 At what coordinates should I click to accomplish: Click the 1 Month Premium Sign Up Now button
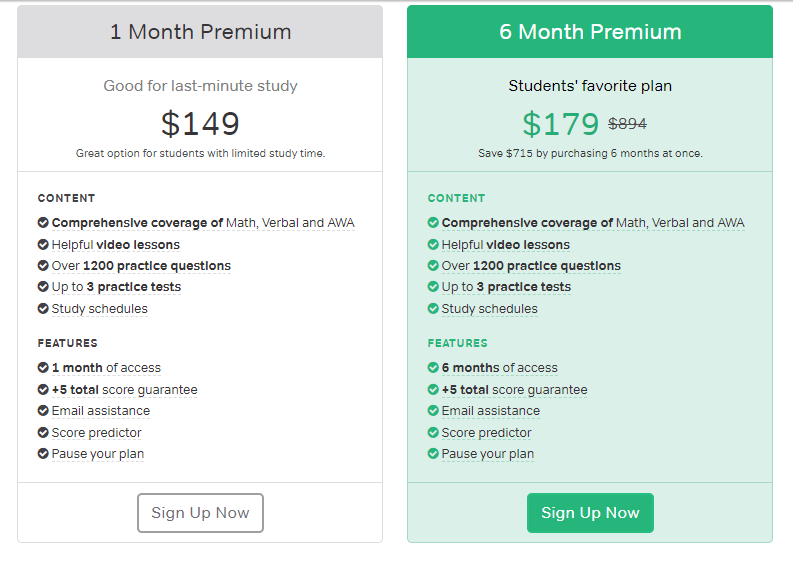[x=200, y=513]
